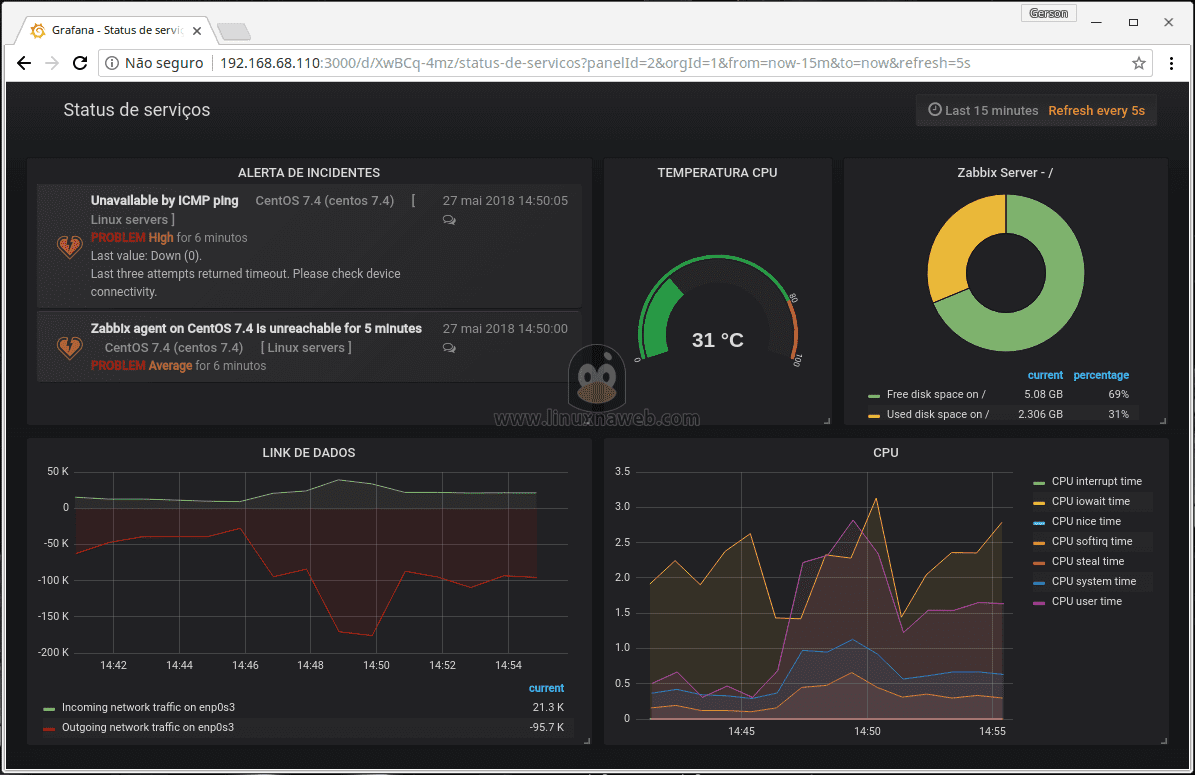Click the Refresh every 5s setting
Image resolution: width=1195 pixels, height=775 pixels.
1096,110
